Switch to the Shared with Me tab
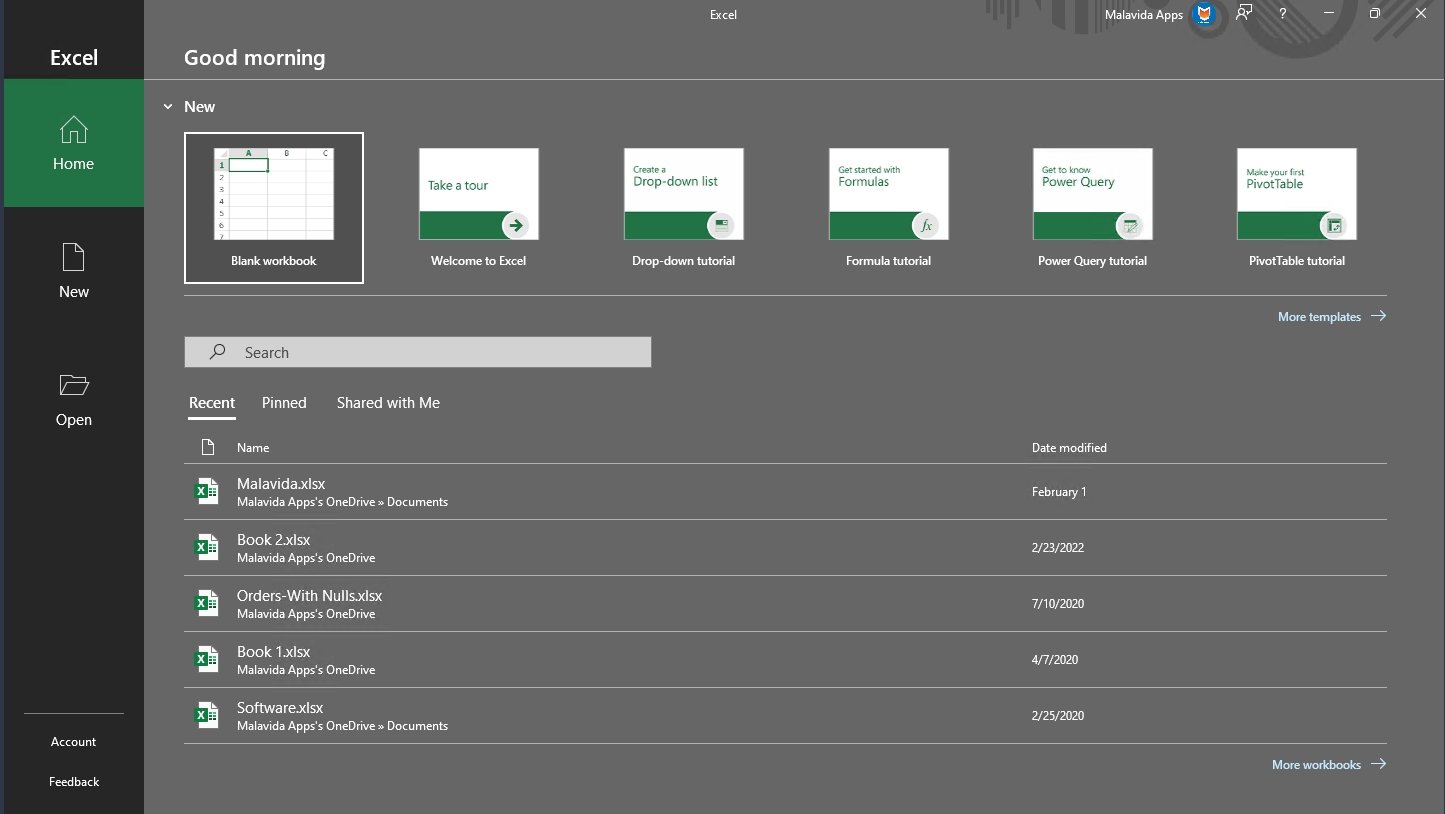This screenshot has height=814, width=1445. 388,403
